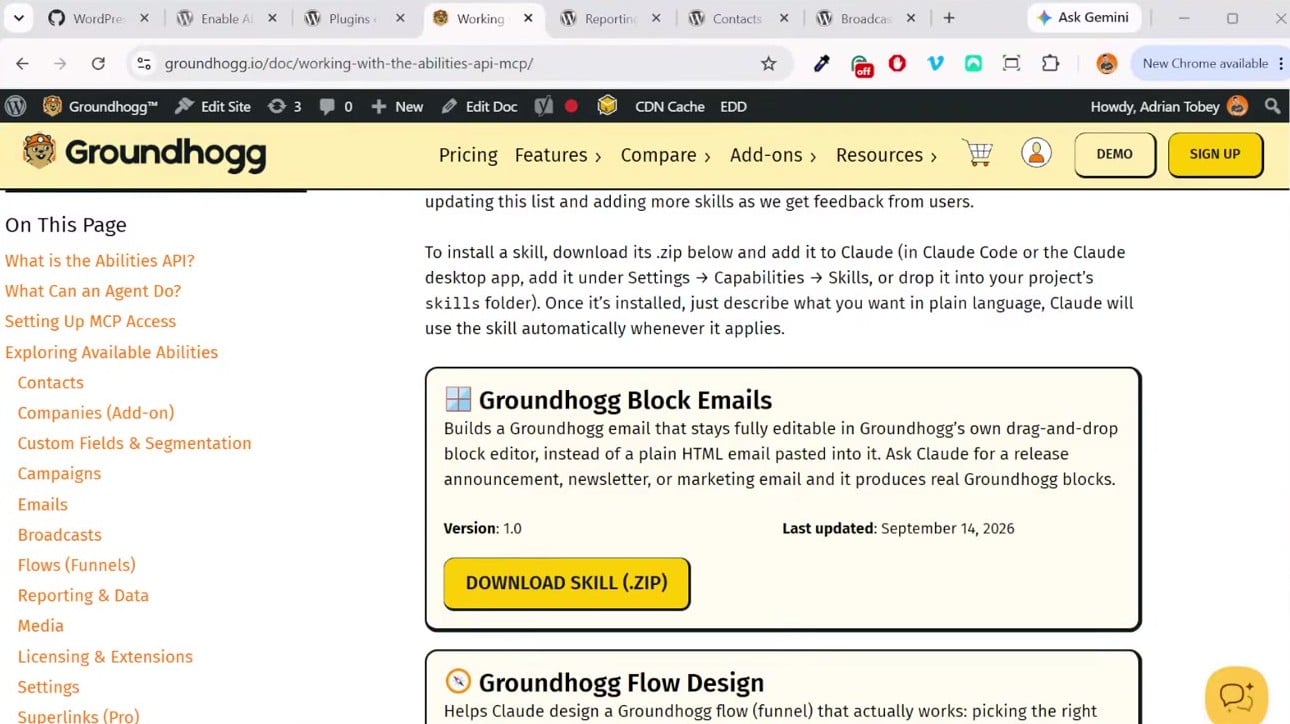The image size is (1290, 724).
Task: Click Edit Doc in admin bar
Action: [x=480, y=106]
